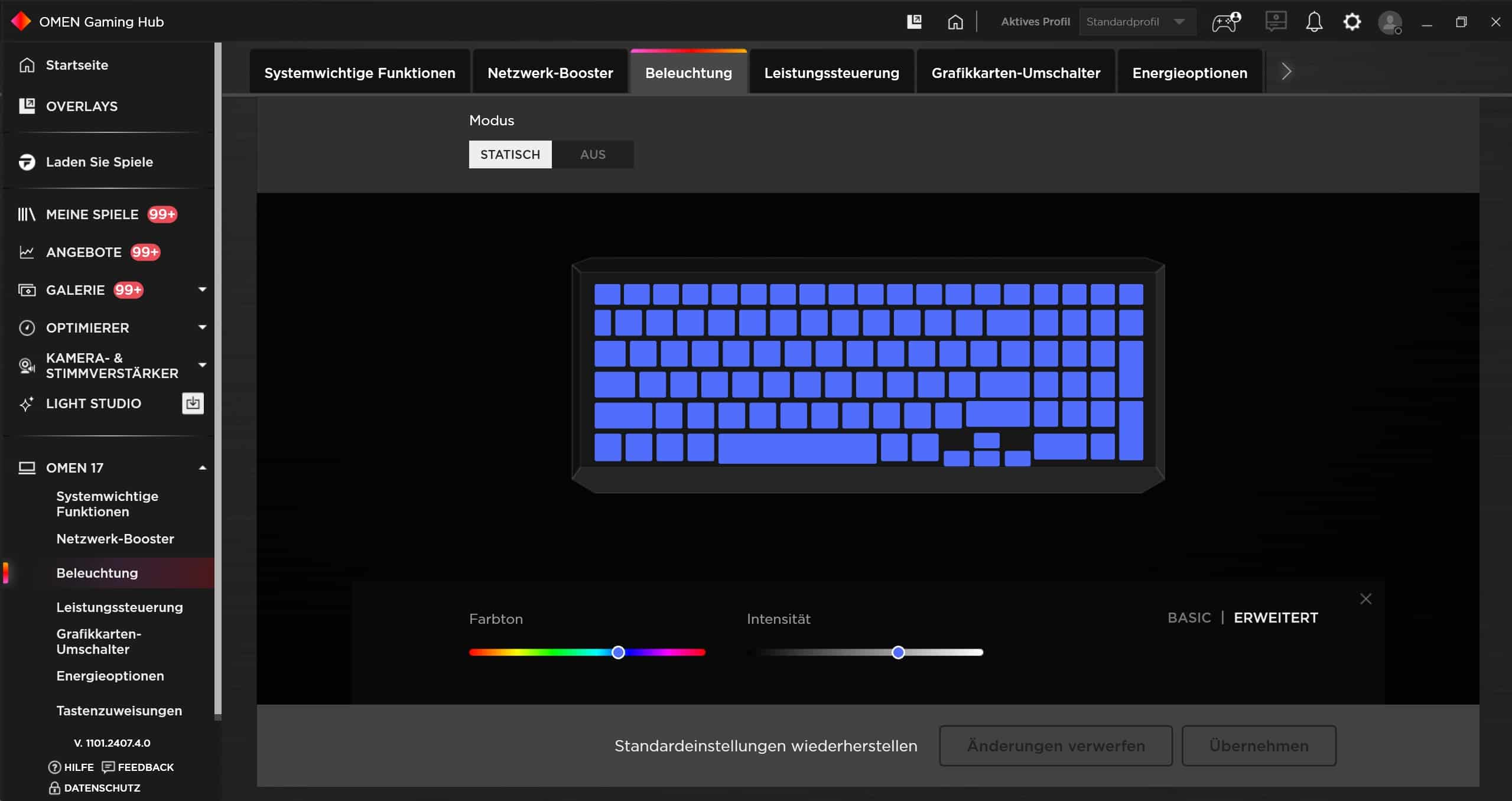Viewport: 1512px width, 801px height.
Task: Open the Netzwerk-Booster tab
Action: 549,73
